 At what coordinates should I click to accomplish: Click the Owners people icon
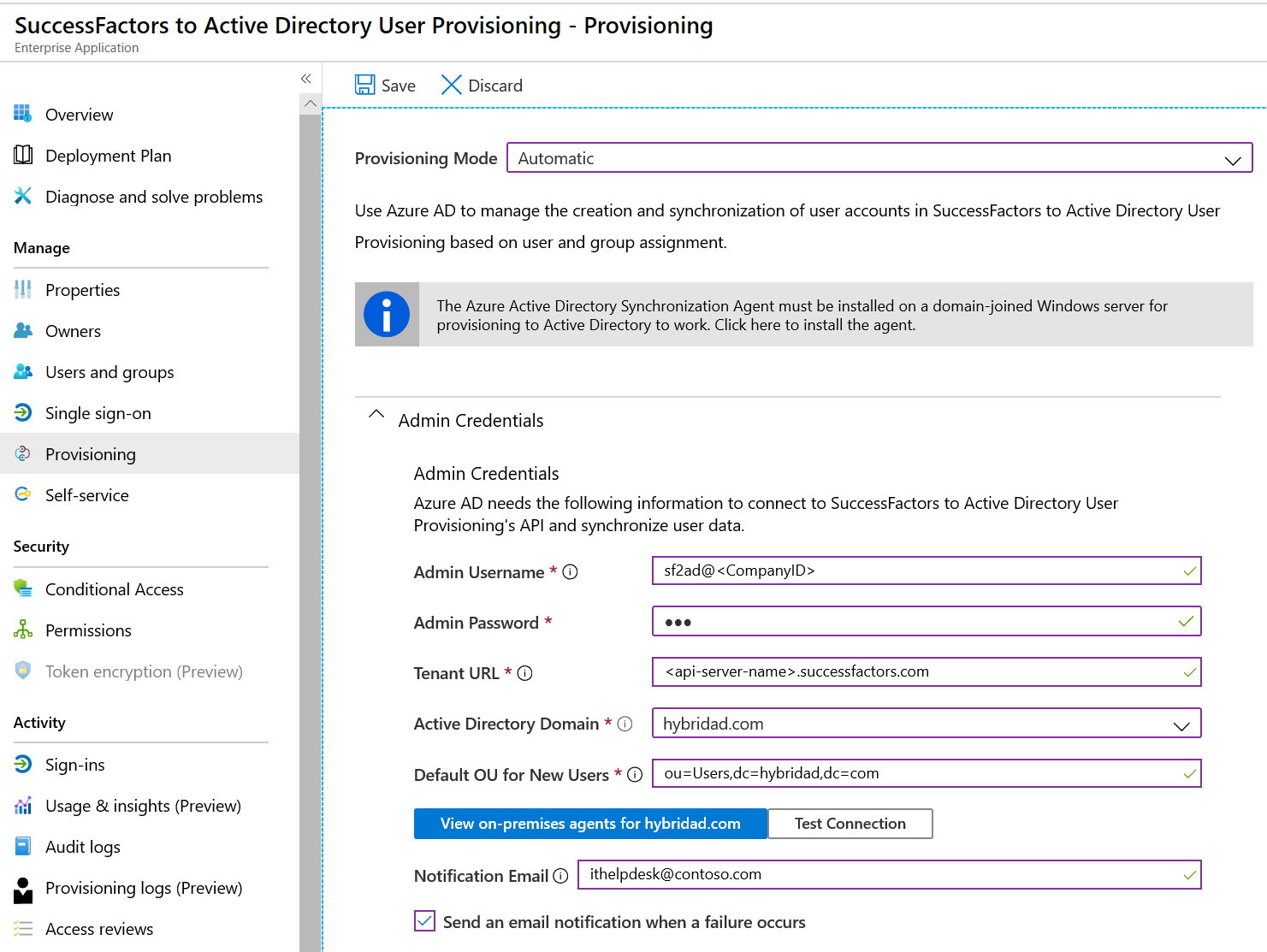23,330
